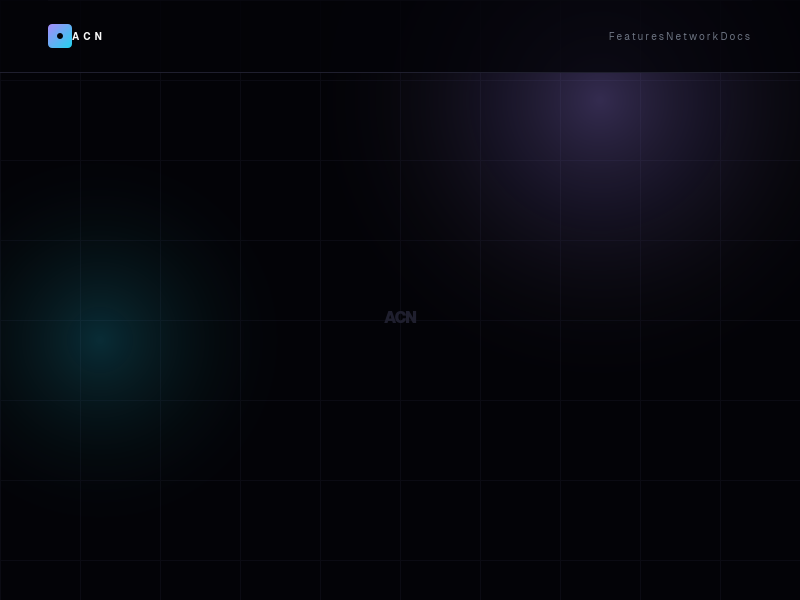
Task: Select Features in the top navigation
Action: click(x=636, y=36)
